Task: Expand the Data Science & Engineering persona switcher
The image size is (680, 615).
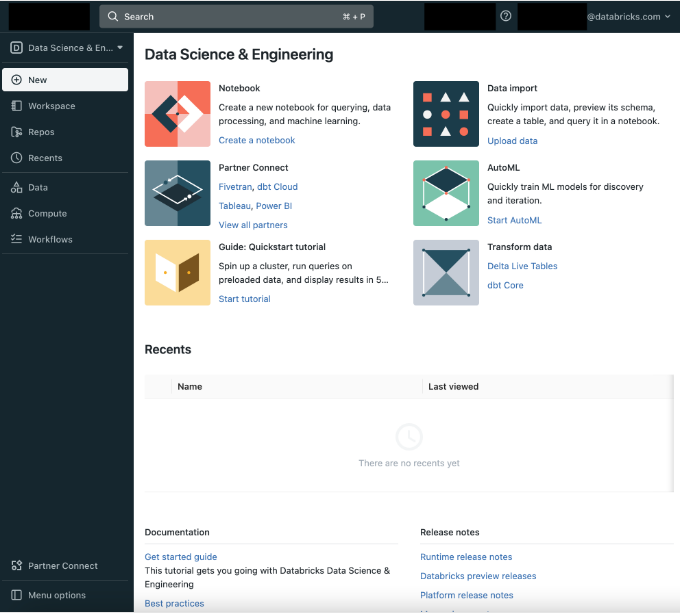Action: 66,48
